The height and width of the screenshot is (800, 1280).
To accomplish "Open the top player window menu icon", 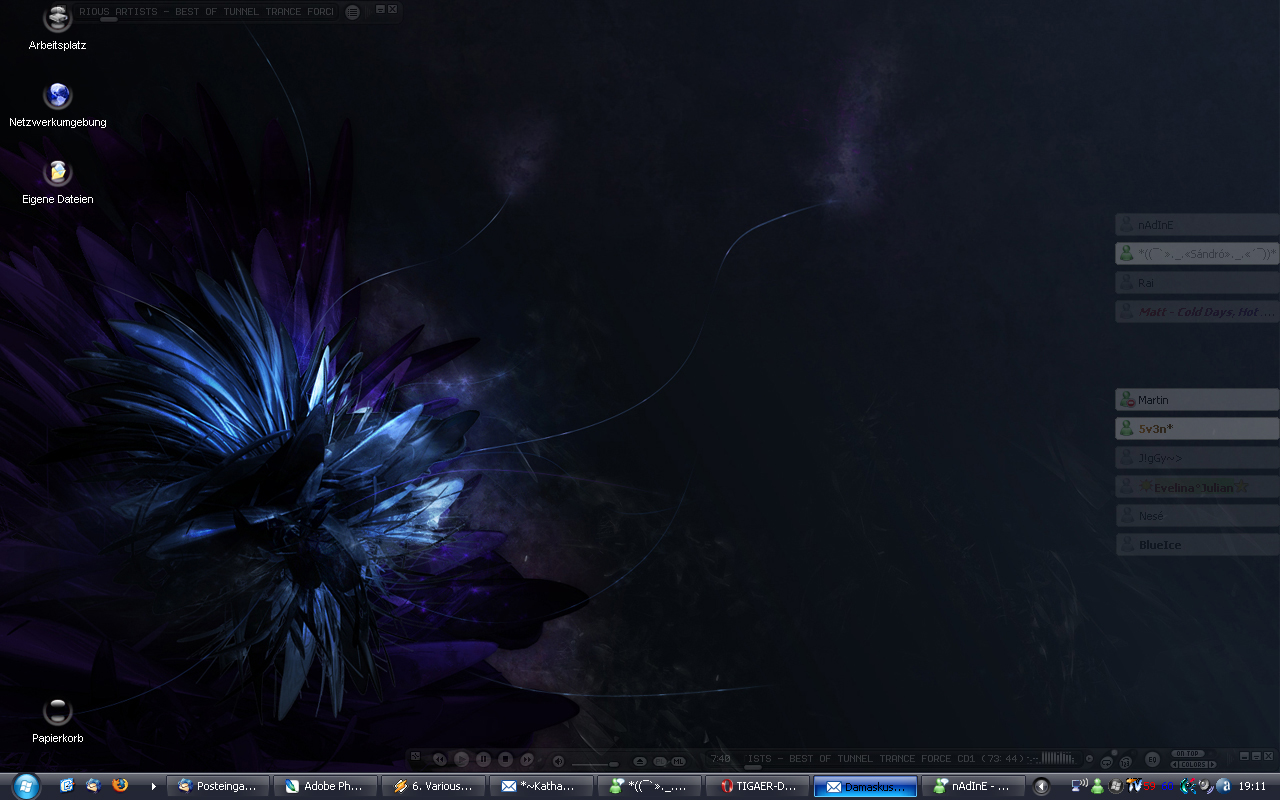I will point(352,12).
